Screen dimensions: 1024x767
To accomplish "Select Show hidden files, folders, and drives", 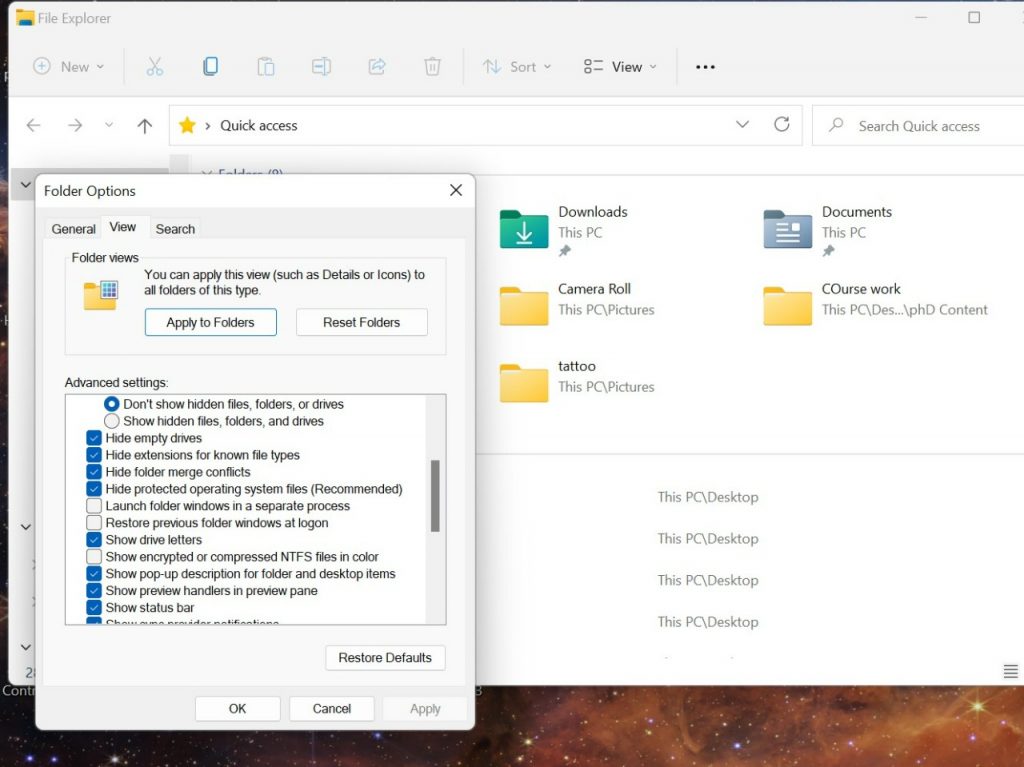I will pyautogui.click(x=112, y=421).
